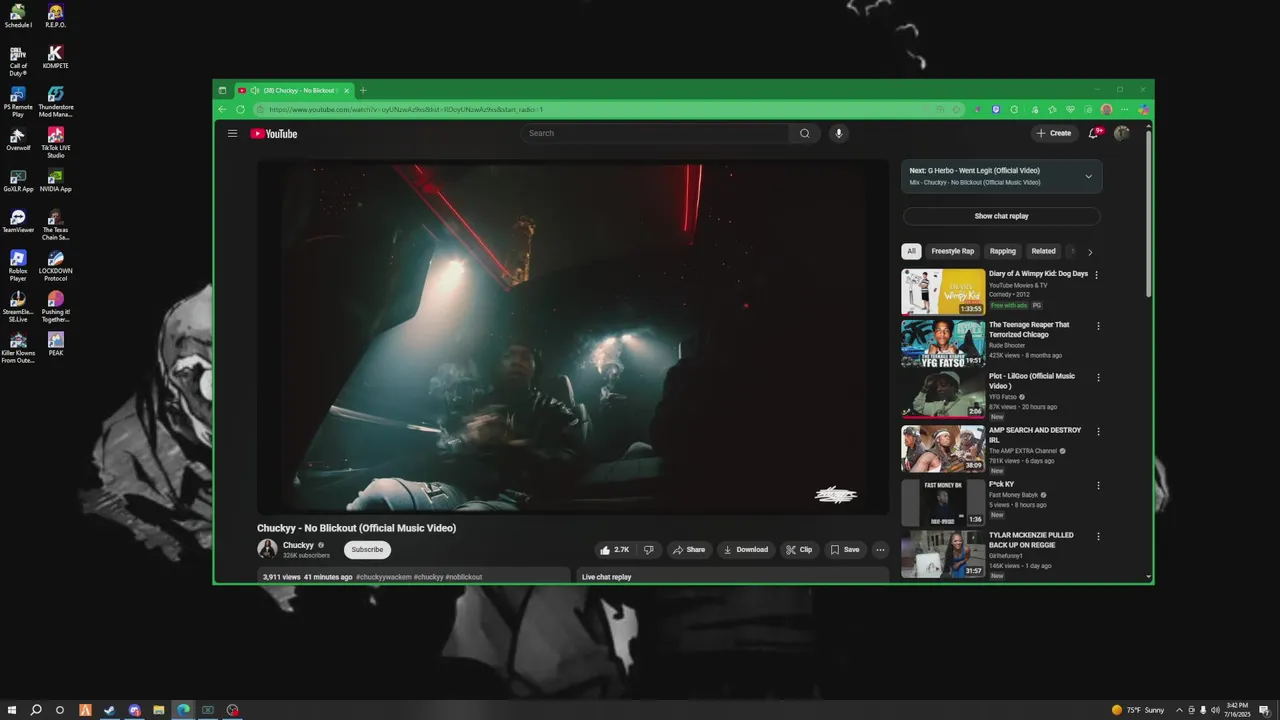
Task: Open TeamViewer desktop shortcut
Action: pyautogui.click(x=18, y=221)
